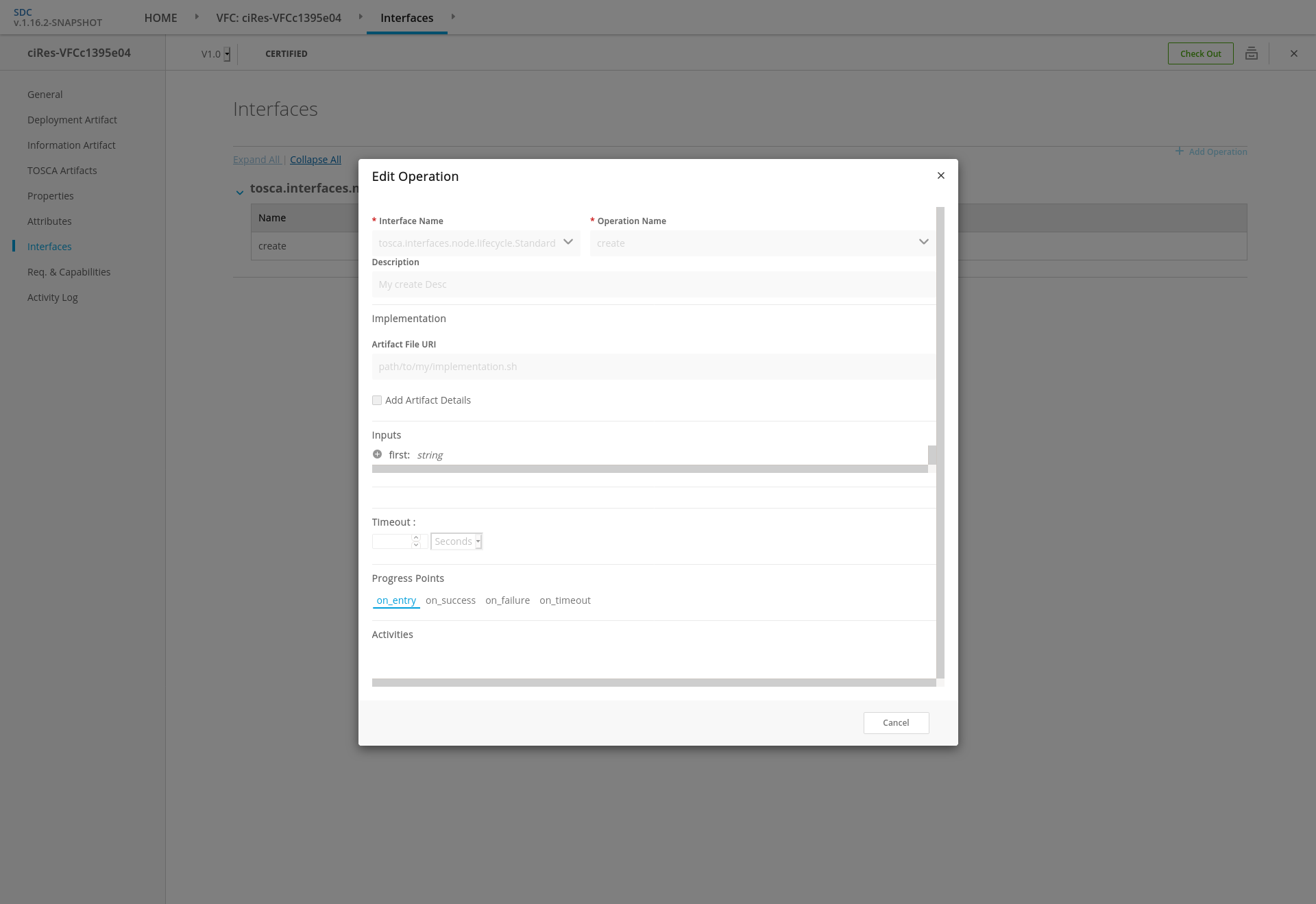The height and width of the screenshot is (904, 1316).
Task: Collapse the tosca.interfaces chevron expander
Action: [240, 193]
